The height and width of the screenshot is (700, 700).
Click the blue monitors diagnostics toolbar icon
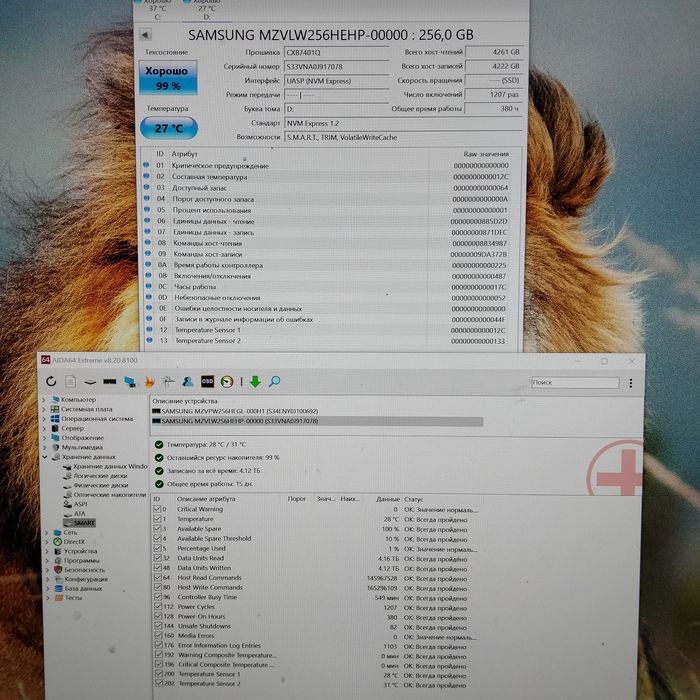[x=130, y=382]
